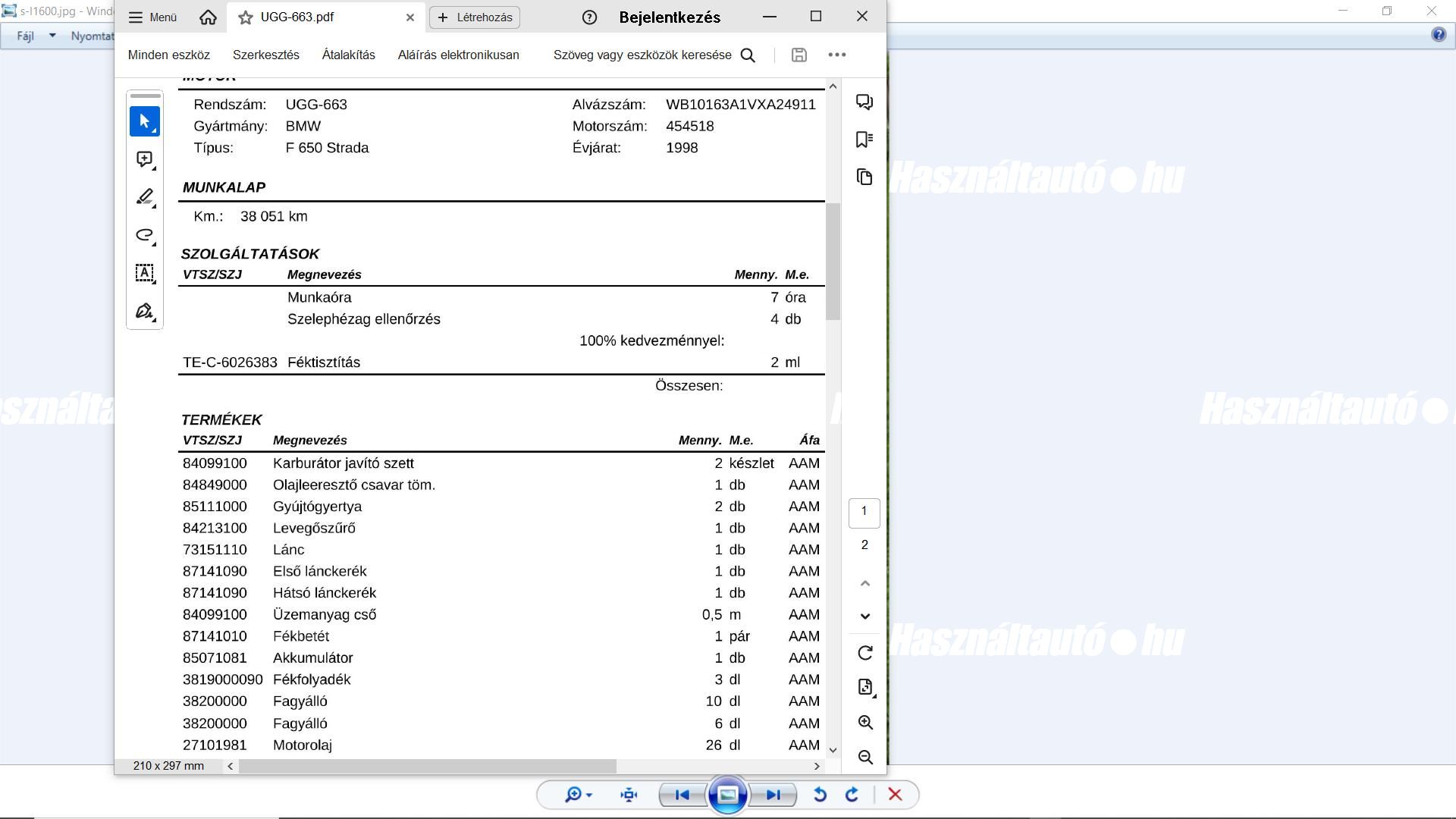Open the Minden eszköz tools menu

[169, 55]
